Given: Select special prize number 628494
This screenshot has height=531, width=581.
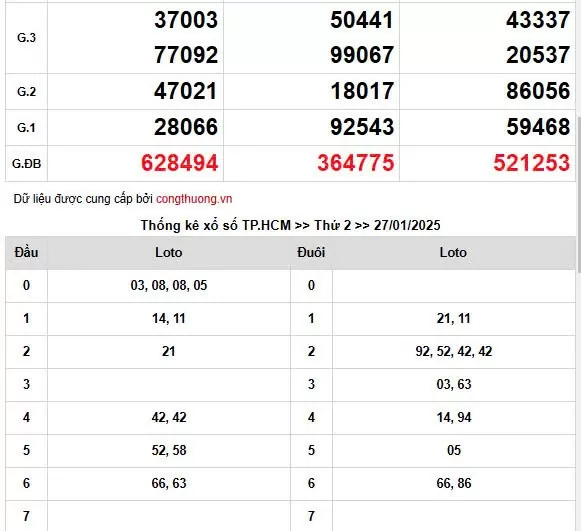Looking at the screenshot, I should tap(179, 163).
